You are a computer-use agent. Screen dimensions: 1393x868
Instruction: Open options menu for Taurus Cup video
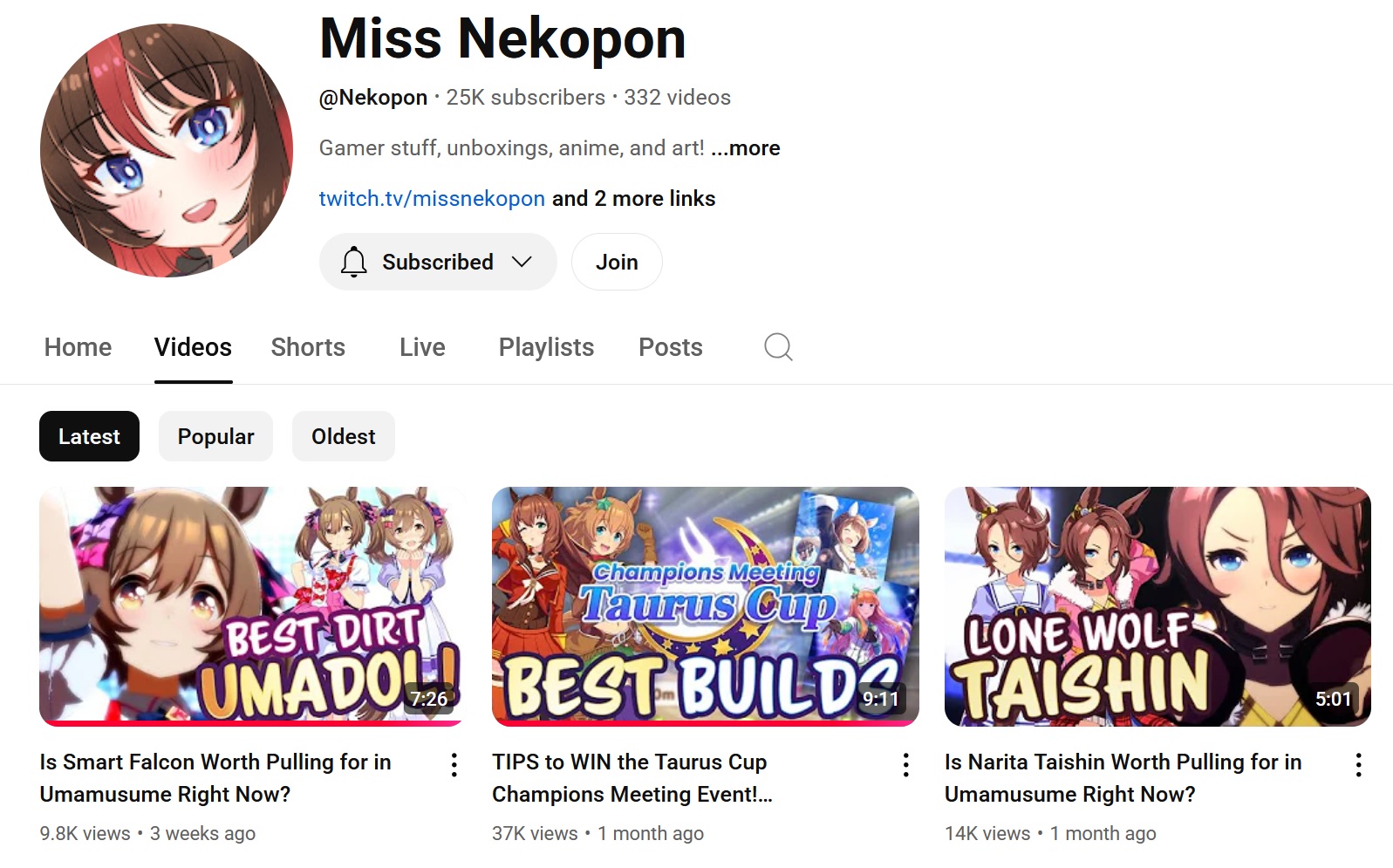tap(906, 765)
